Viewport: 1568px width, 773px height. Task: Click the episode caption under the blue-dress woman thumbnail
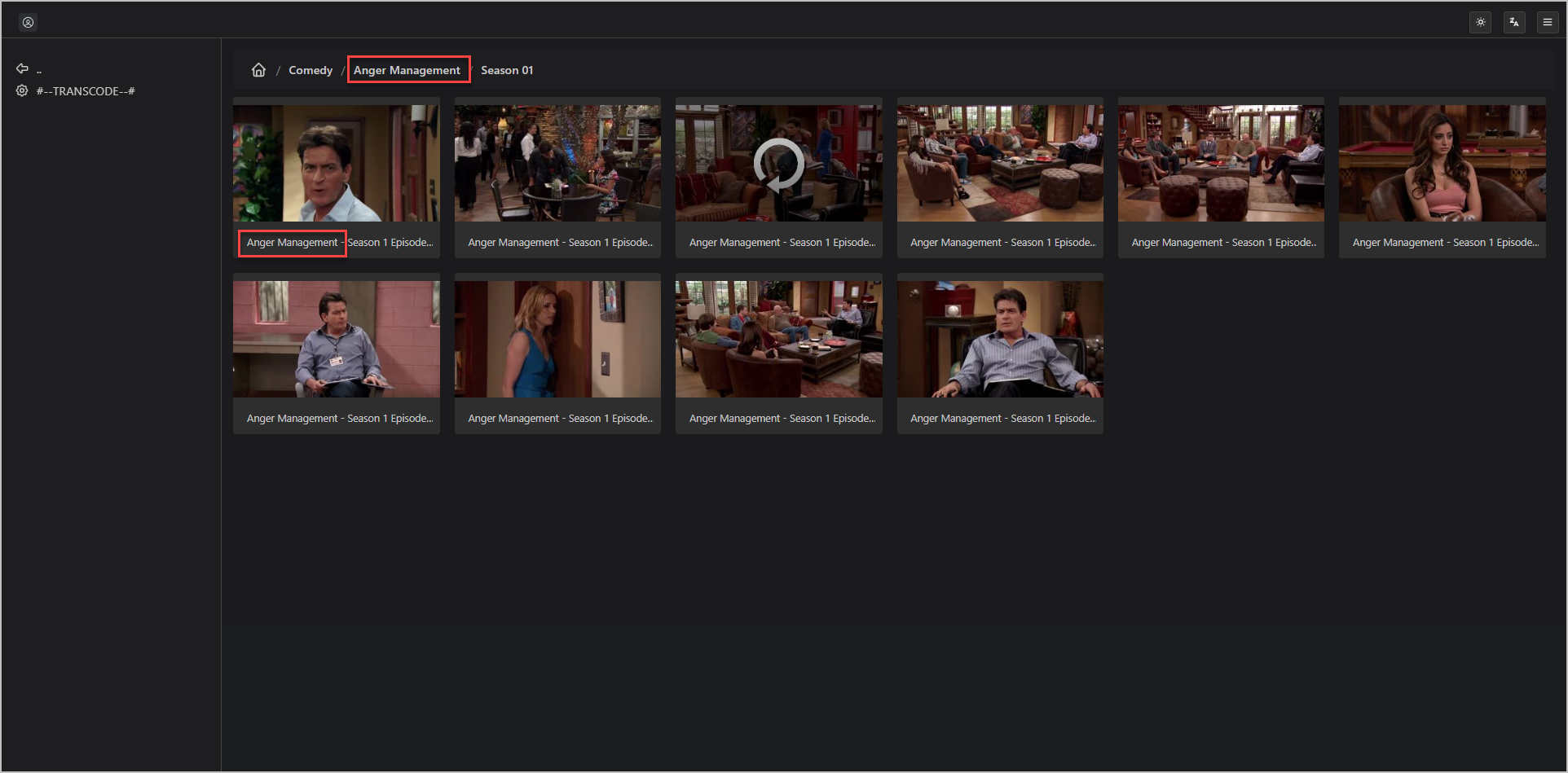coord(561,419)
